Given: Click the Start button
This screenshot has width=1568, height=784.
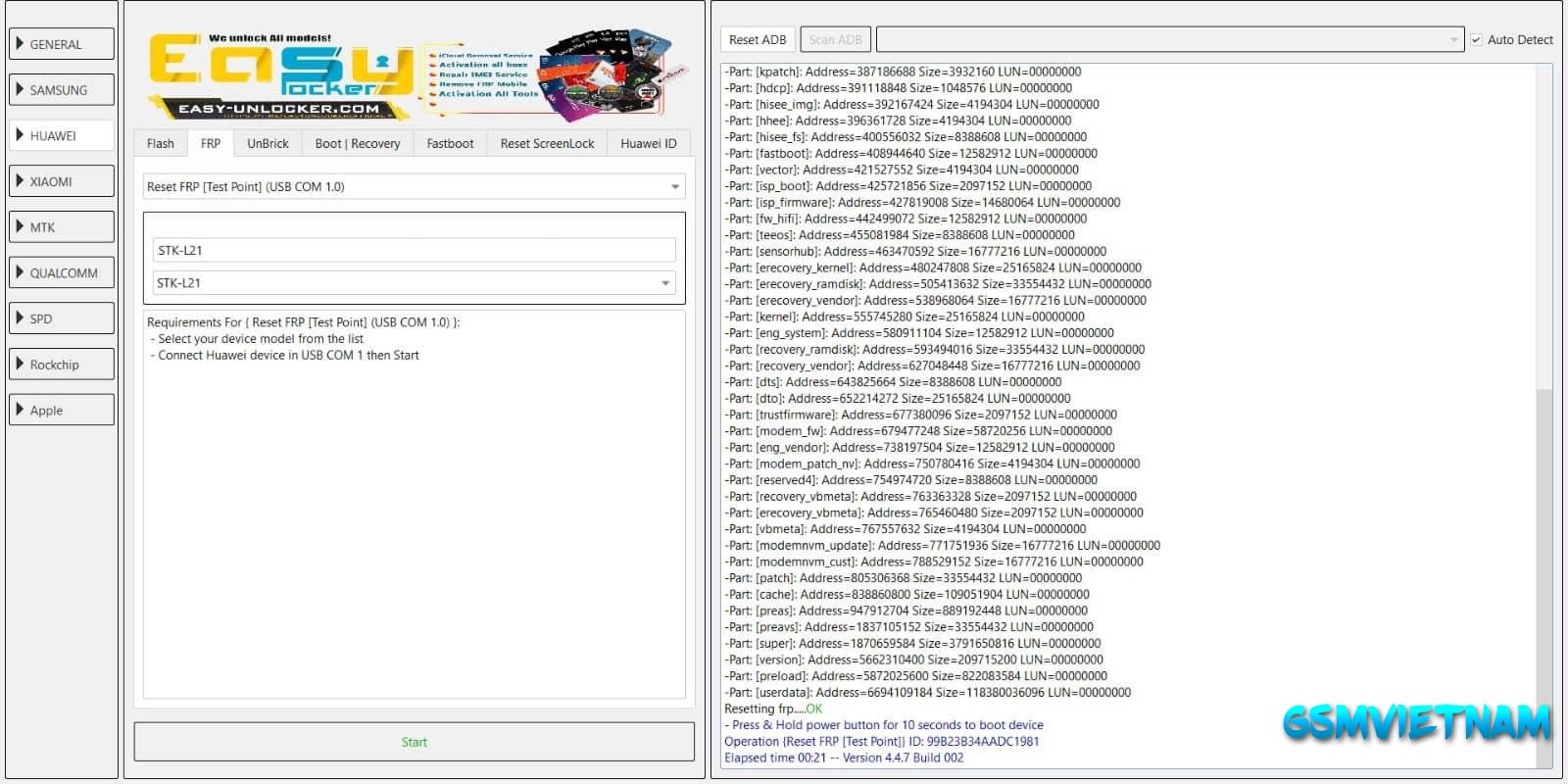Looking at the screenshot, I should [414, 742].
